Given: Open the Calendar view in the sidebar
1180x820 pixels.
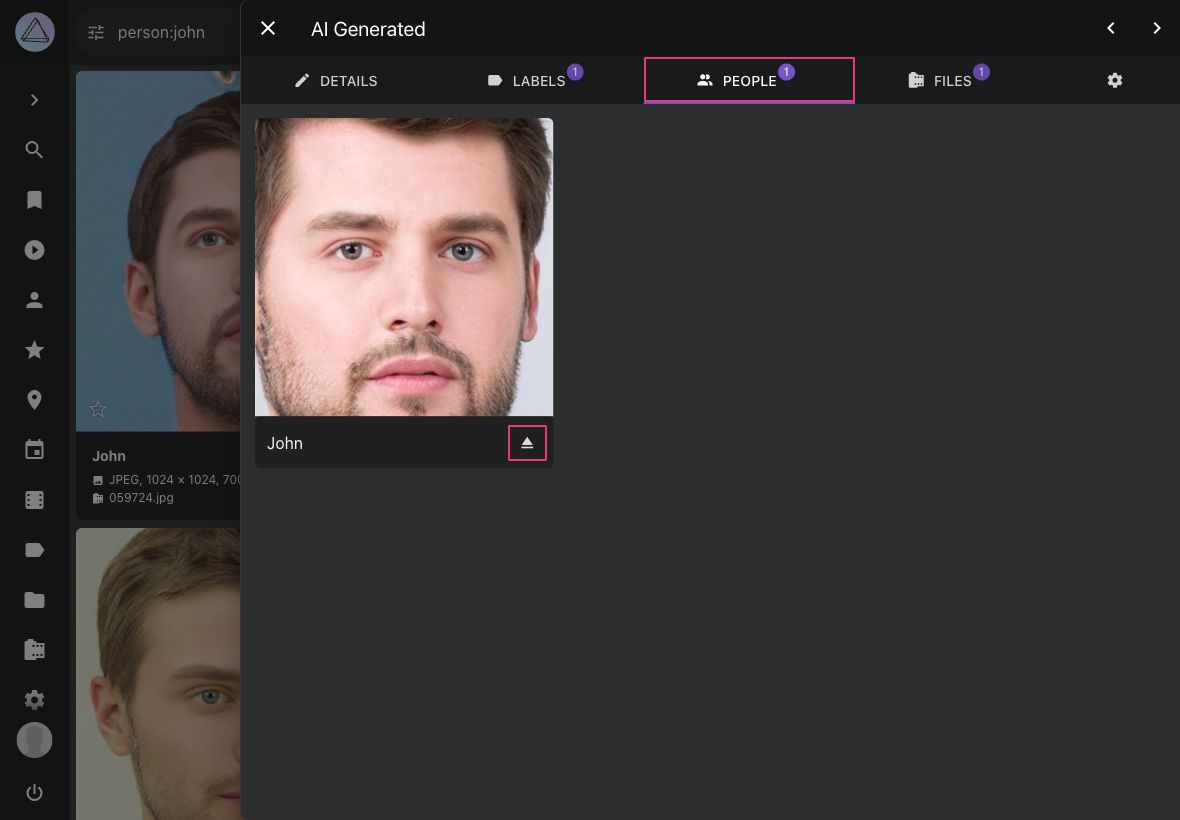Looking at the screenshot, I should pos(34,449).
